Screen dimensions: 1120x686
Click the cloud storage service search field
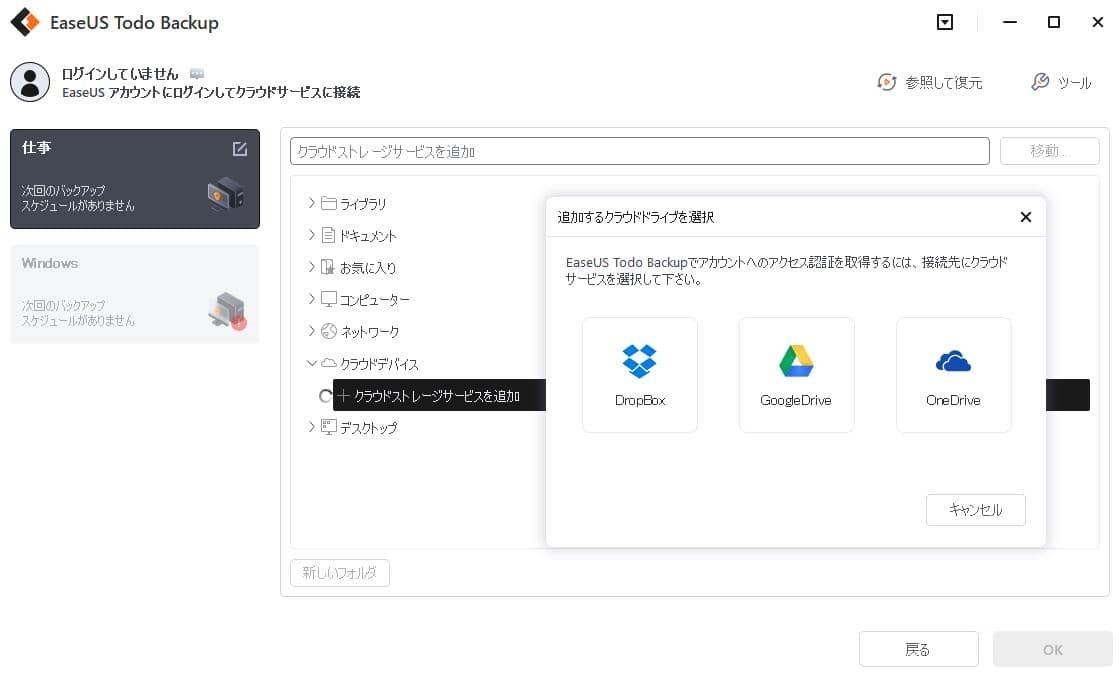pos(639,150)
